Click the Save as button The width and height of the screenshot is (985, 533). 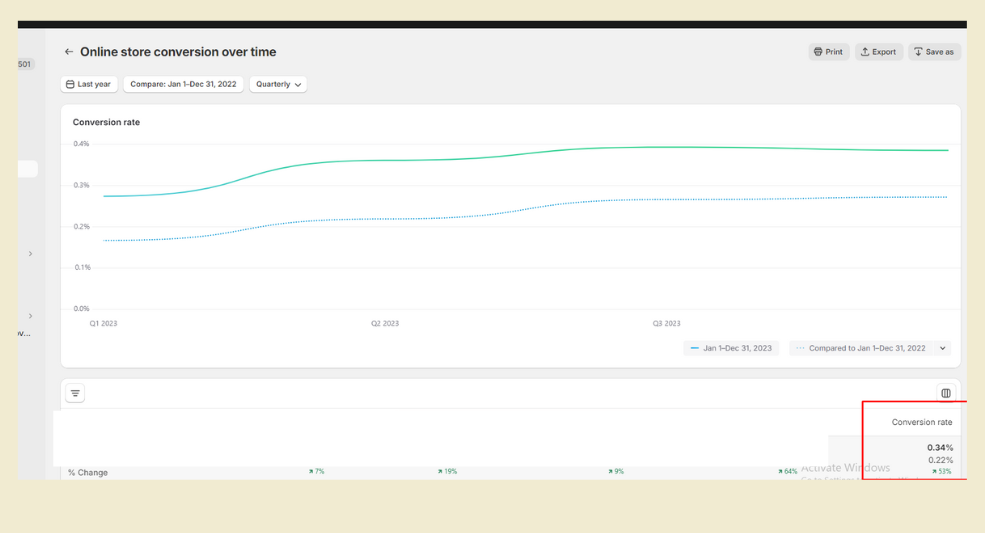tap(934, 52)
